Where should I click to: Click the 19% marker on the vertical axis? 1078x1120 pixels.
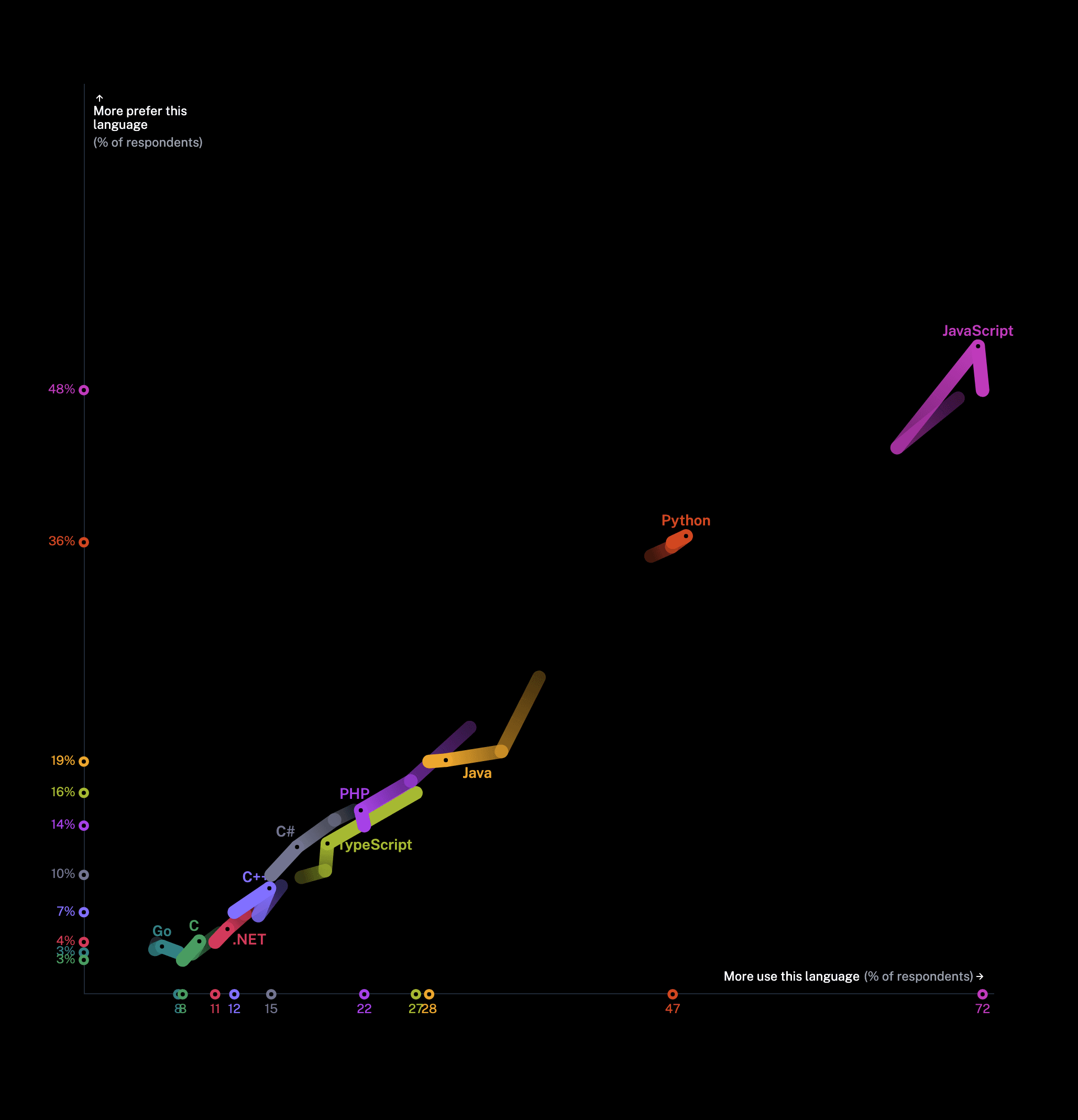[x=84, y=761]
